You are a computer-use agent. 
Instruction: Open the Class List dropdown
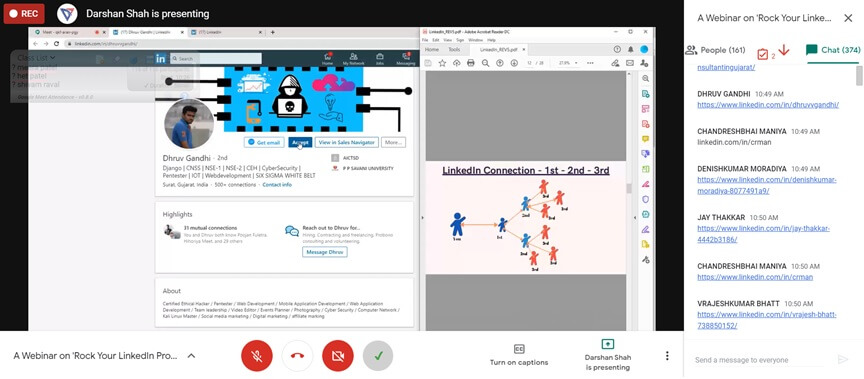pos(36,57)
